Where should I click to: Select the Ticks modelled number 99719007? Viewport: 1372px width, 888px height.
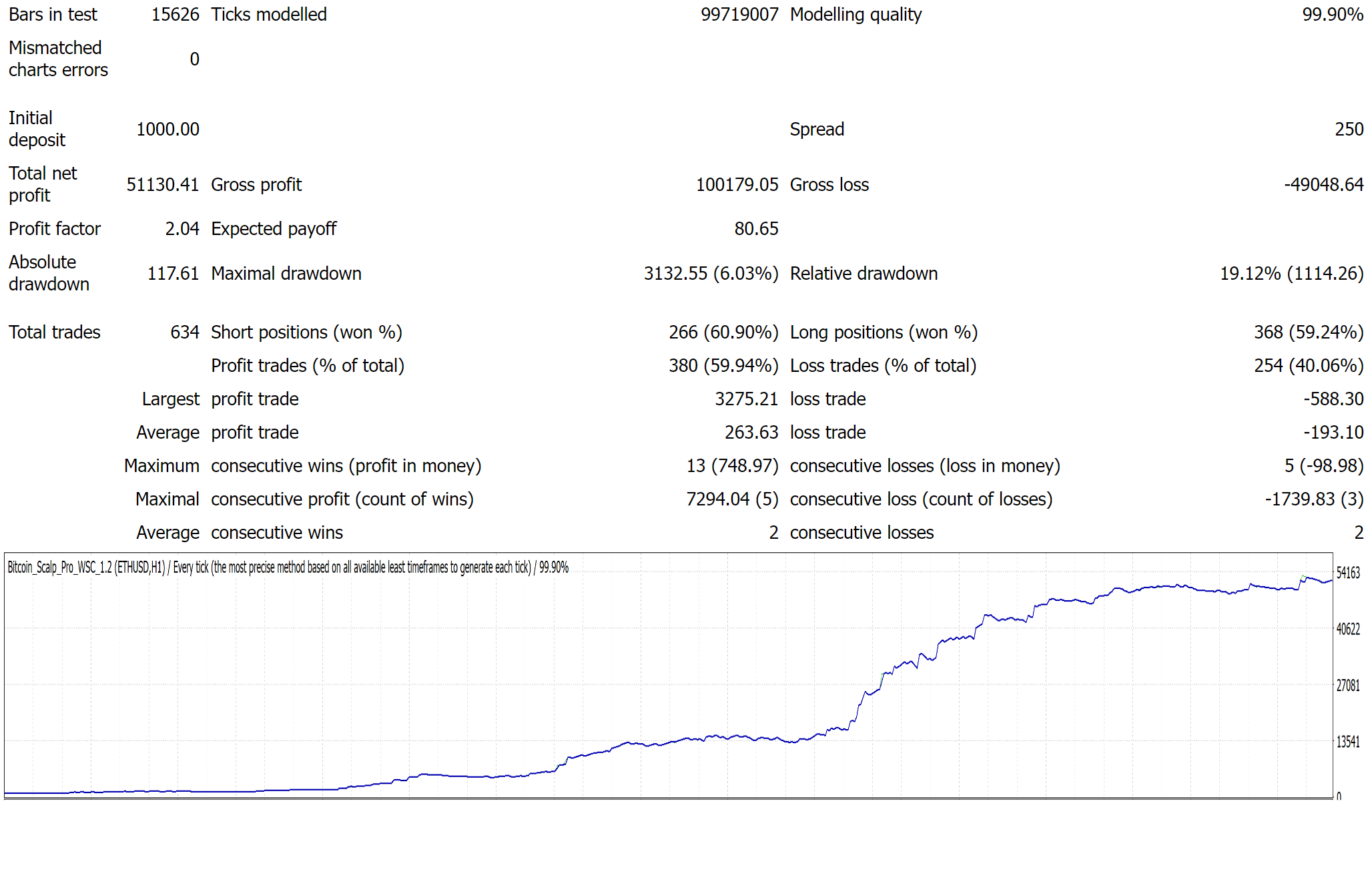coord(739,15)
